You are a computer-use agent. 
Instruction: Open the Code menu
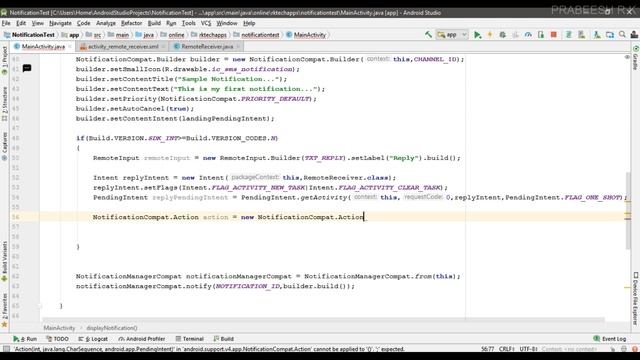[83, 23]
